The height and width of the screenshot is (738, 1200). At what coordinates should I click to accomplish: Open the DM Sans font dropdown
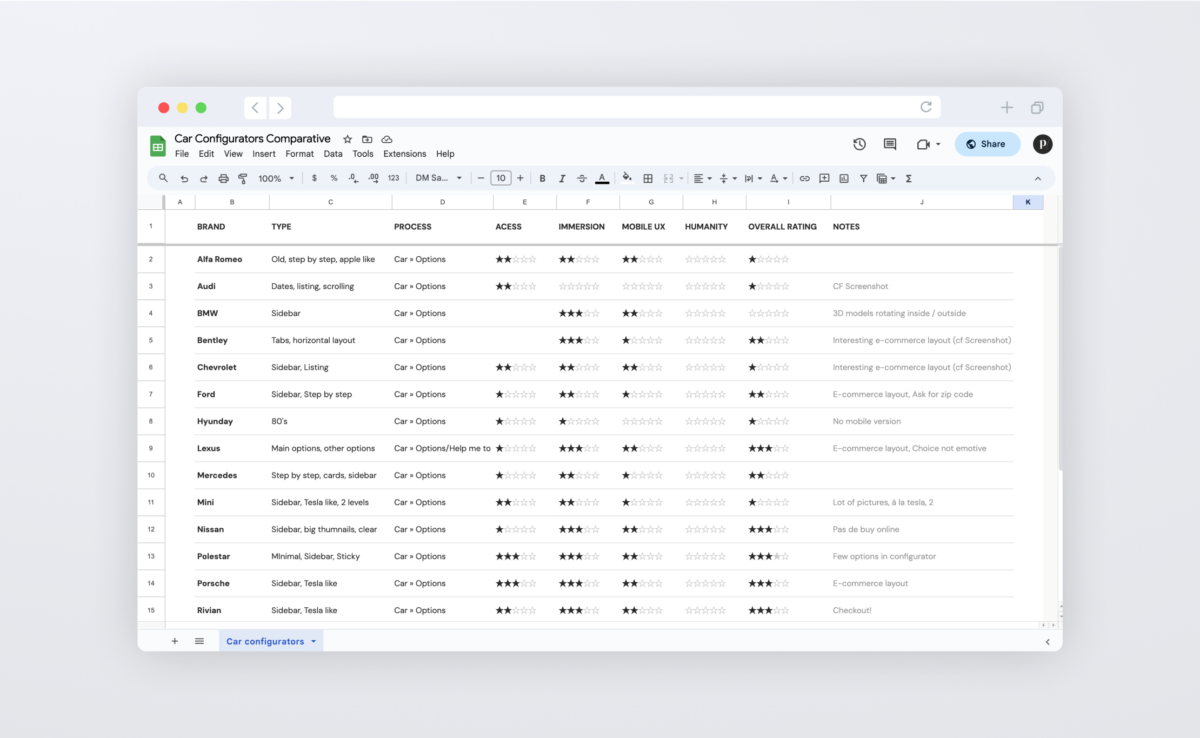click(439, 178)
